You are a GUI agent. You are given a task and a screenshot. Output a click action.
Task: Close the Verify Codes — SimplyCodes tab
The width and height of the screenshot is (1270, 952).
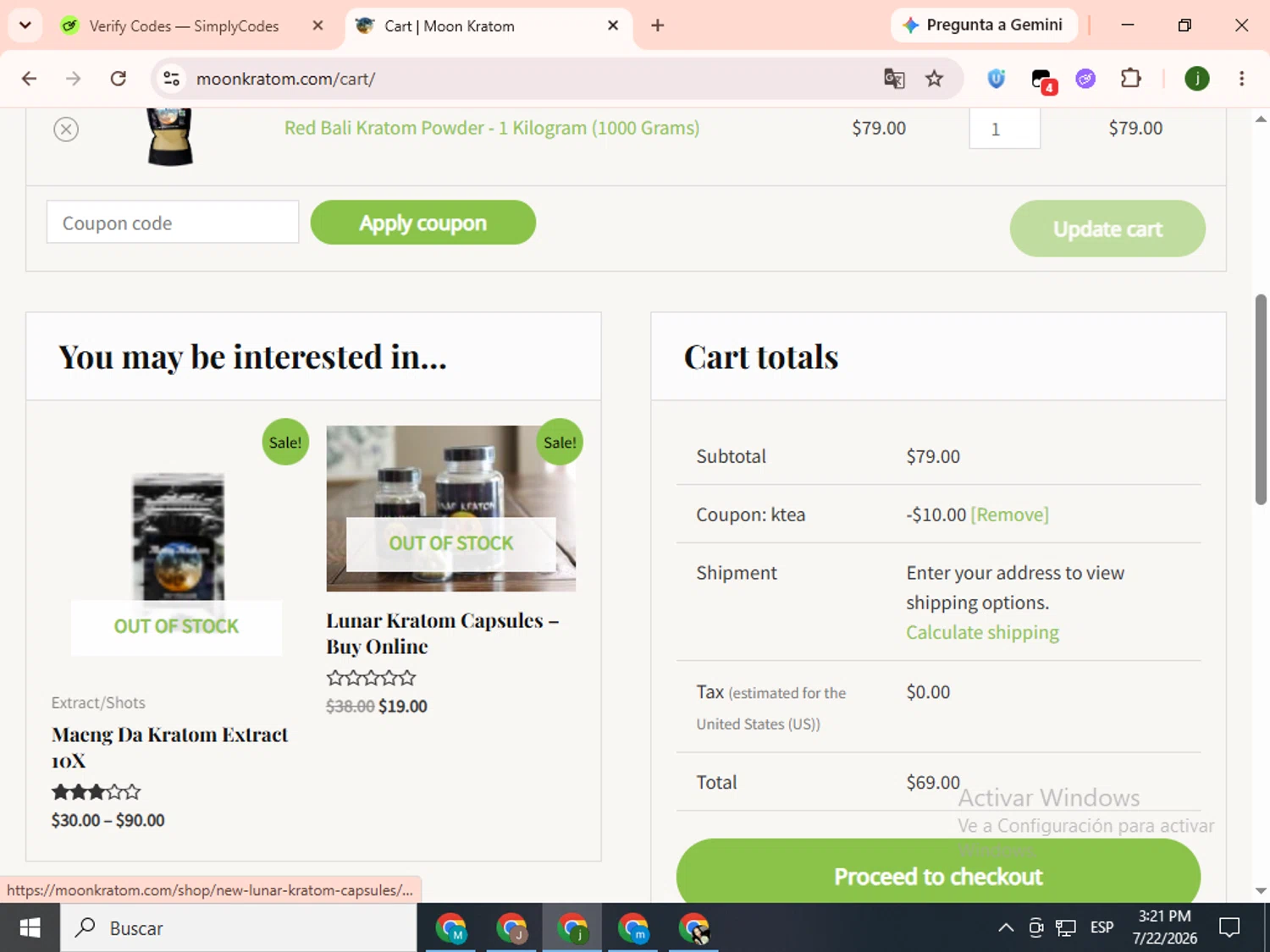click(317, 25)
